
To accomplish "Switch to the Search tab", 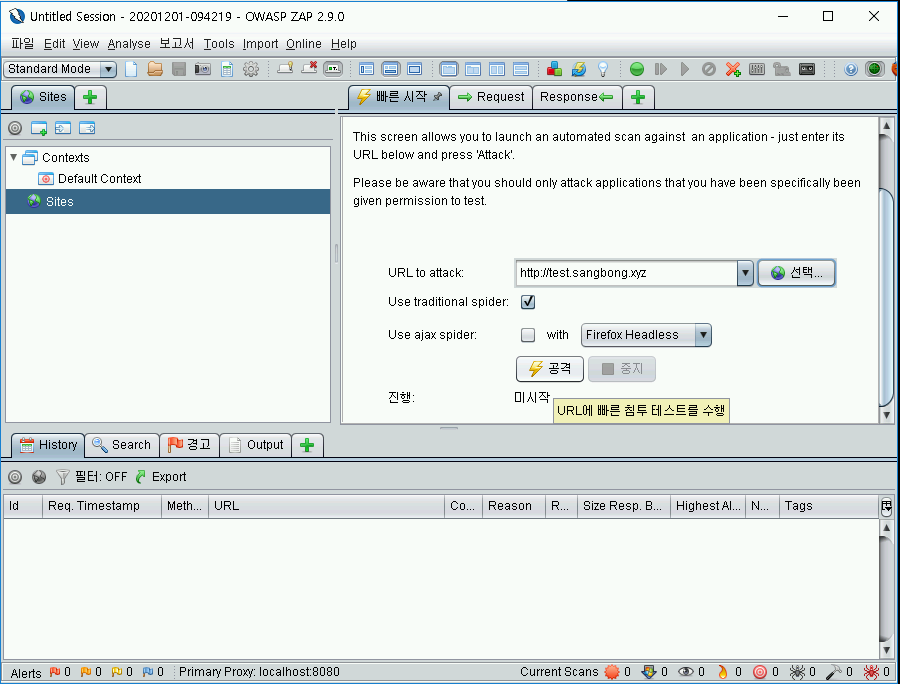I will click(122, 445).
